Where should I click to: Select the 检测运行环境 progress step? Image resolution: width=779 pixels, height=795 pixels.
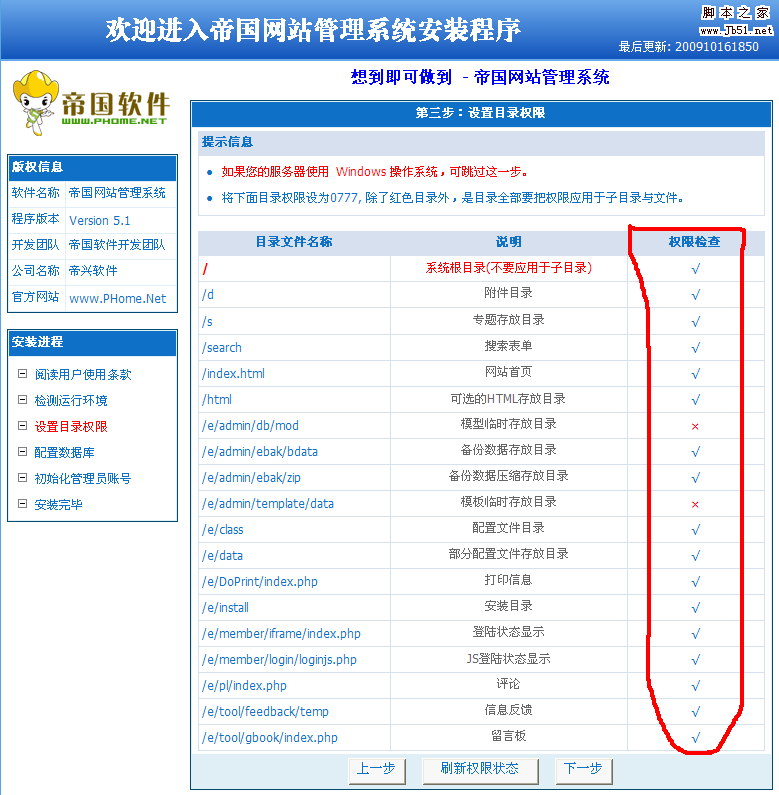71,401
